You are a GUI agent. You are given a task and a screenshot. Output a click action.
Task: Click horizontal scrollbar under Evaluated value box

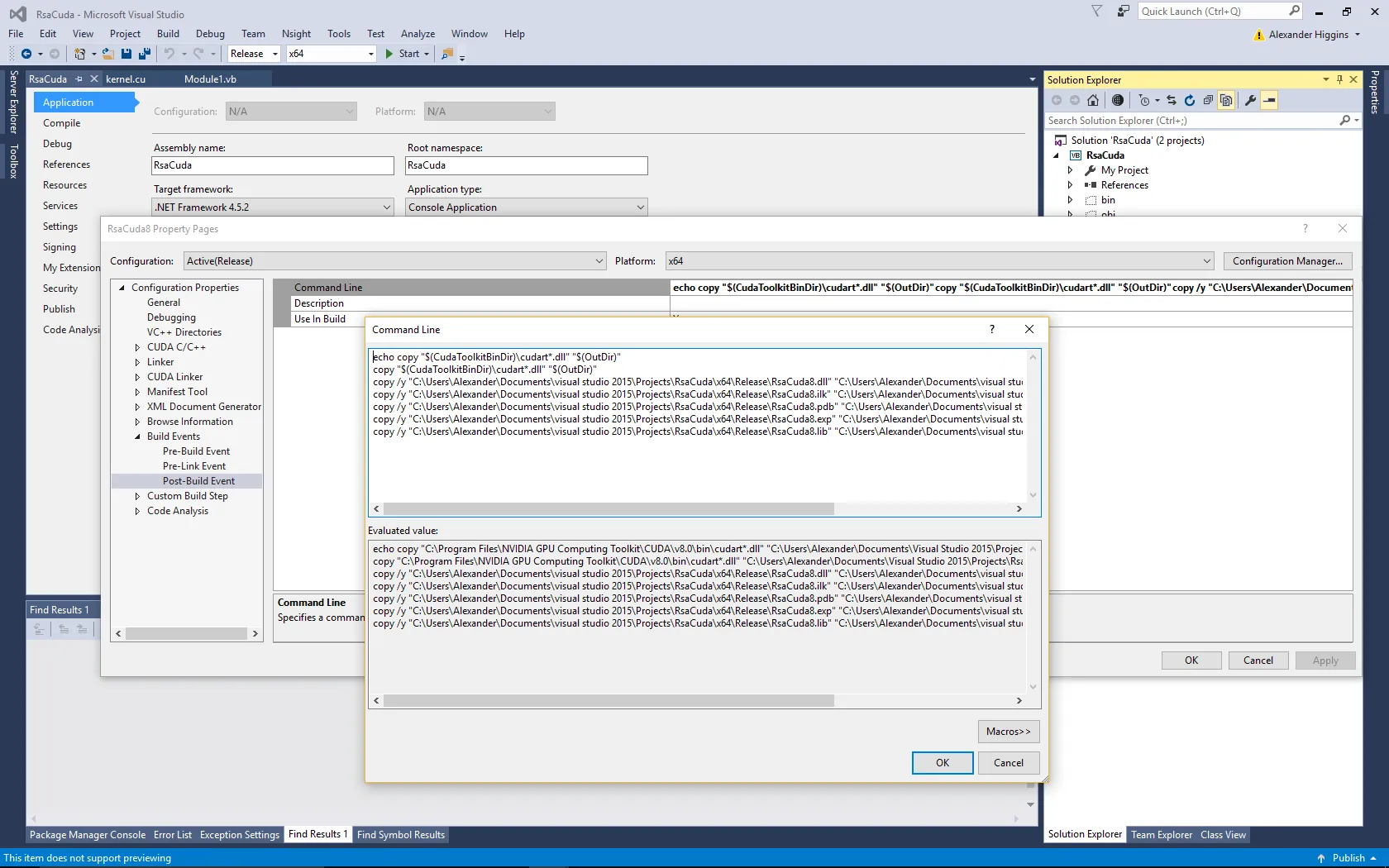click(x=609, y=701)
